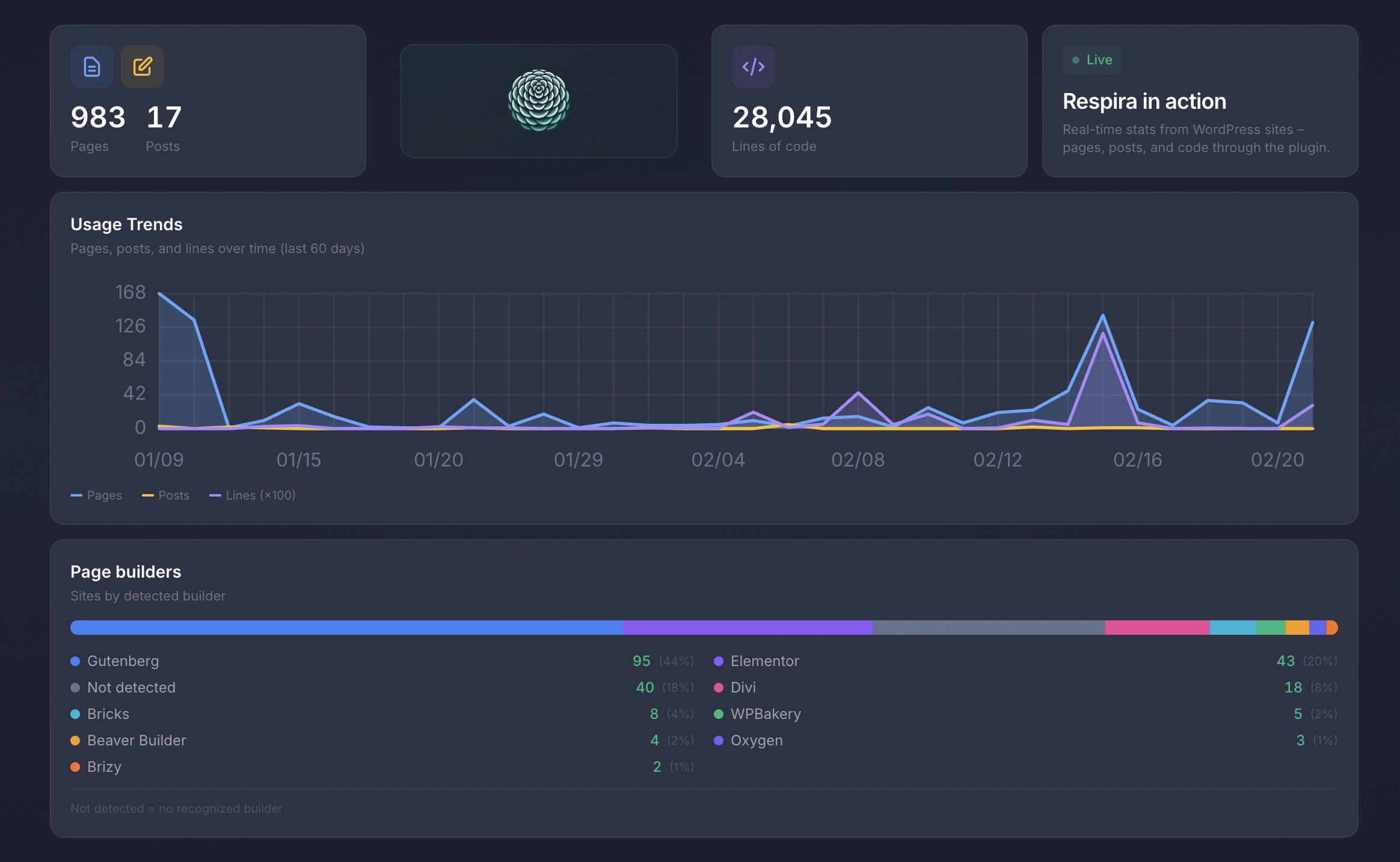
Task: Click the 28,045 Lines of code figure
Action: pyautogui.click(x=782, y=118)
